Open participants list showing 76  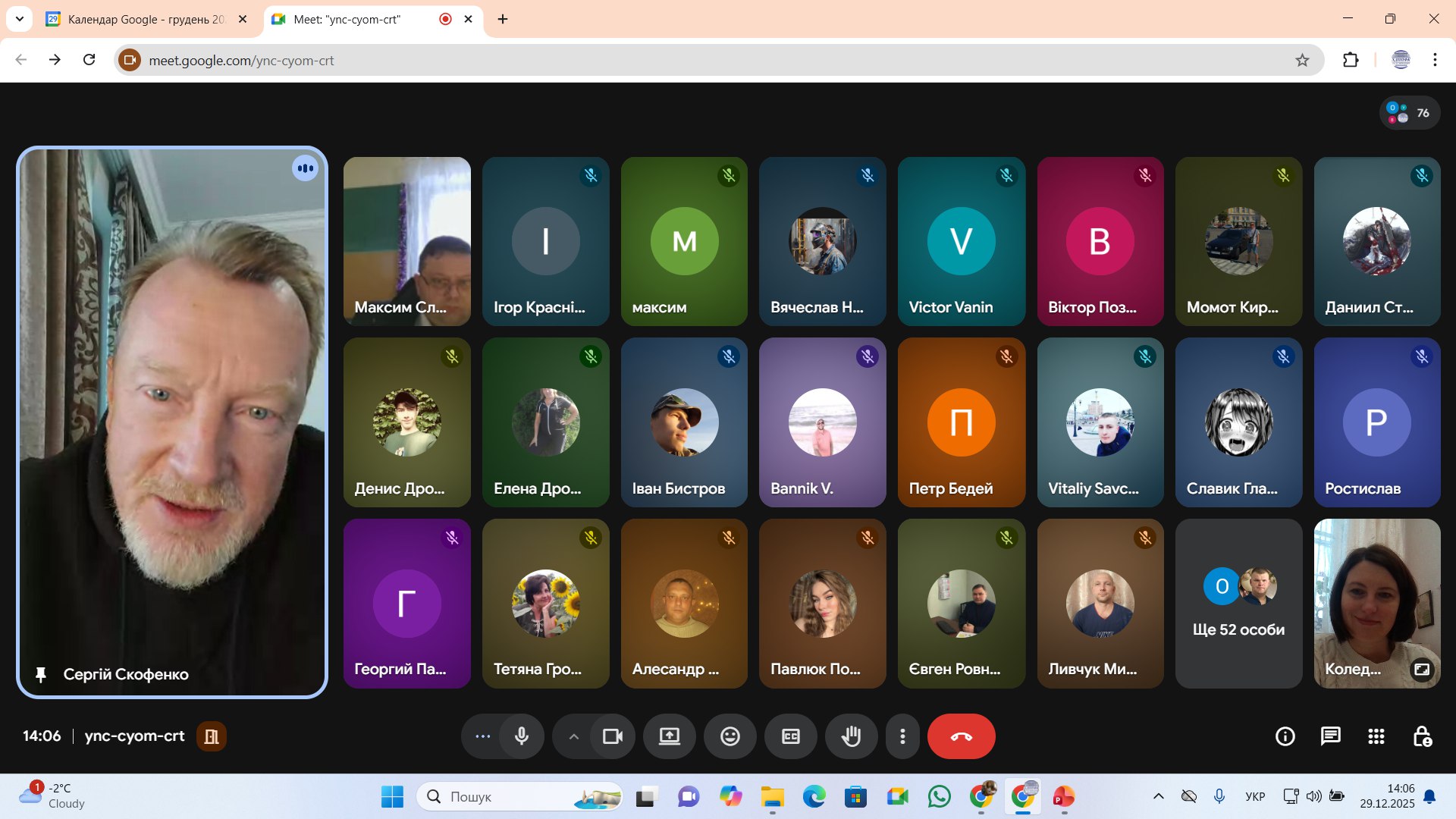click(x=1410, y=113)
